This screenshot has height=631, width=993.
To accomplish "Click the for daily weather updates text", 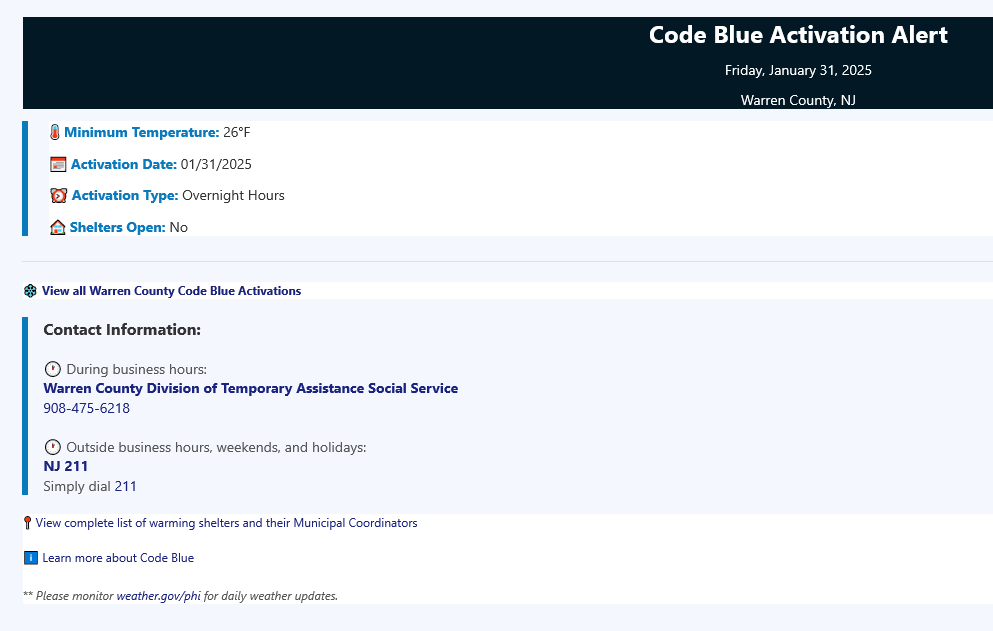I will point(270,596).
